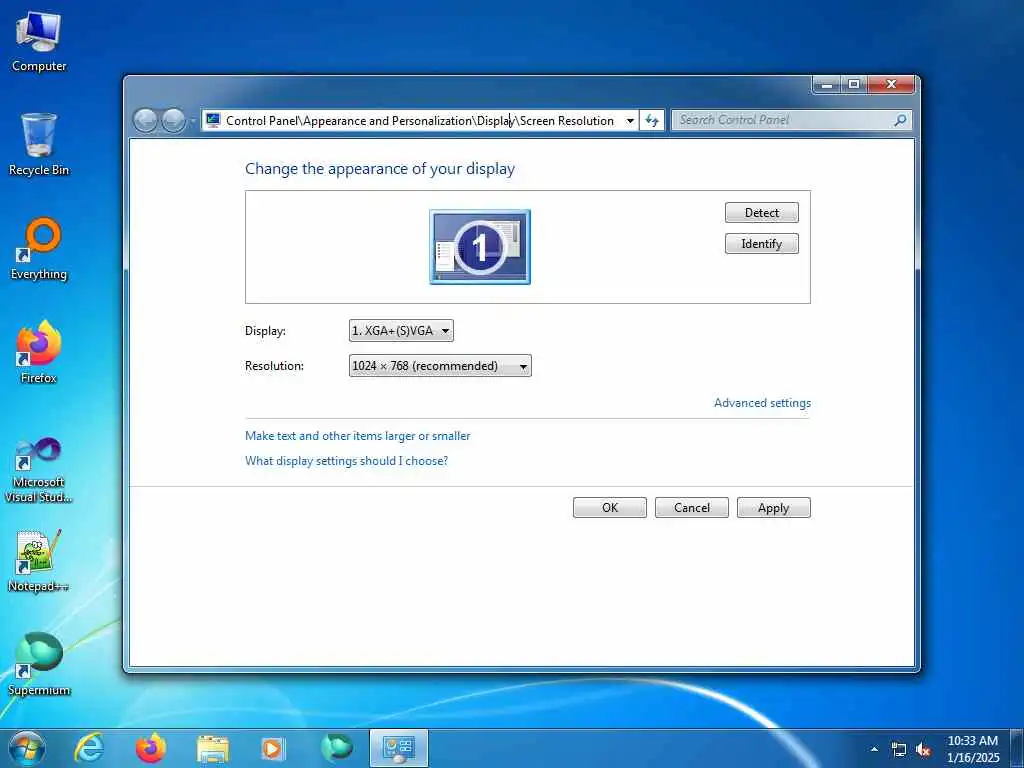Click the control panel icon in address bar
1024x768 pixels.
coord(213,120)
